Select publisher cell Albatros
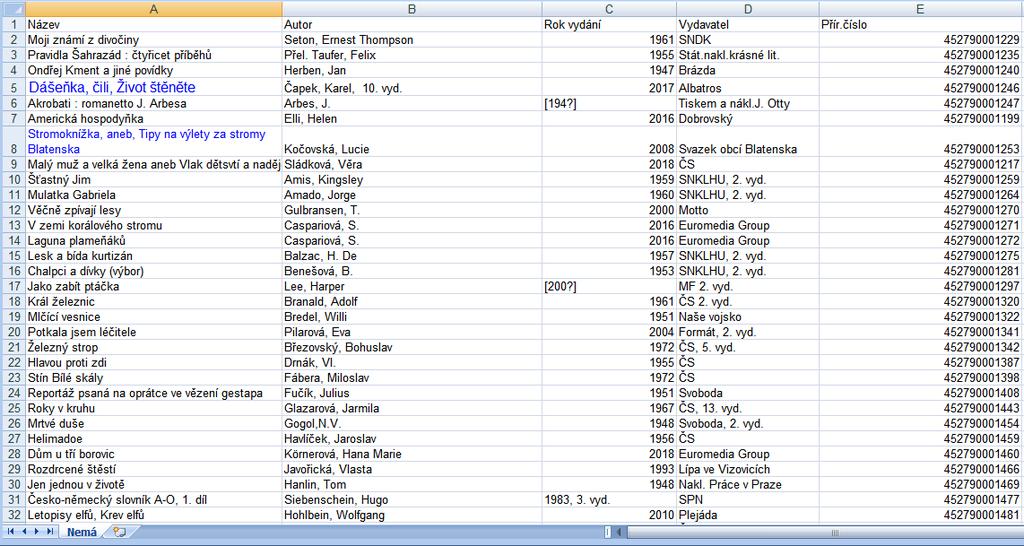This screenshot has width=1024, height=546. (748, 88)
